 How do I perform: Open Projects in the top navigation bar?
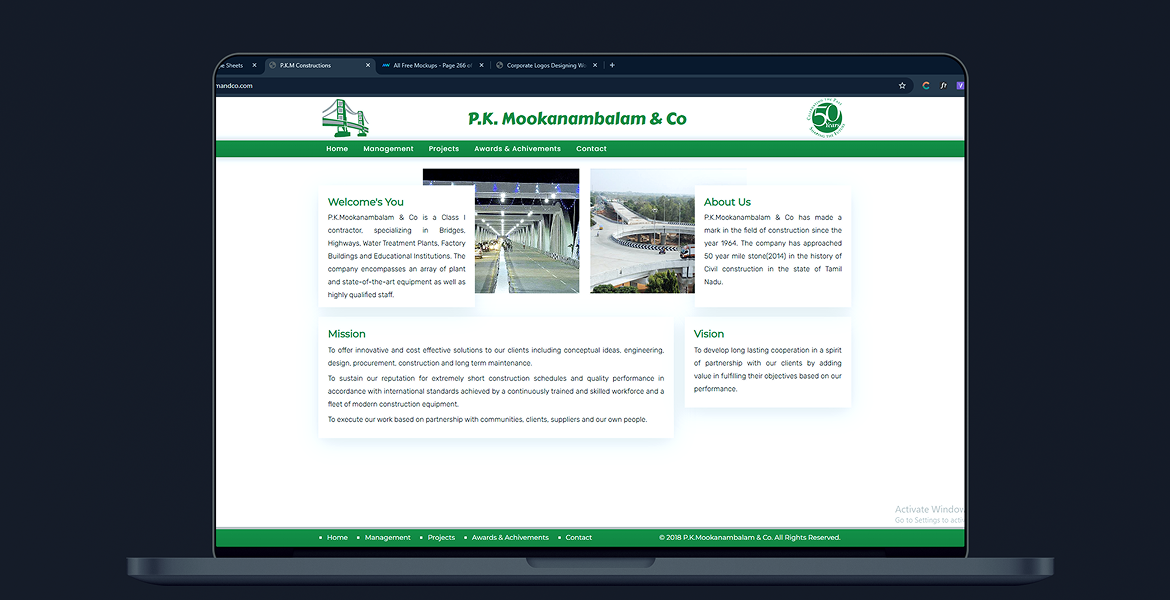[444, 149]
